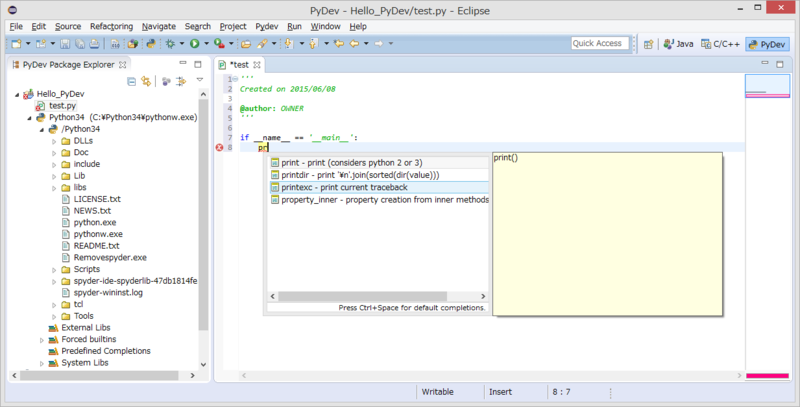800x407 pixels.
Task: Click the Open Perspective icon
Action: click(648, 44)
